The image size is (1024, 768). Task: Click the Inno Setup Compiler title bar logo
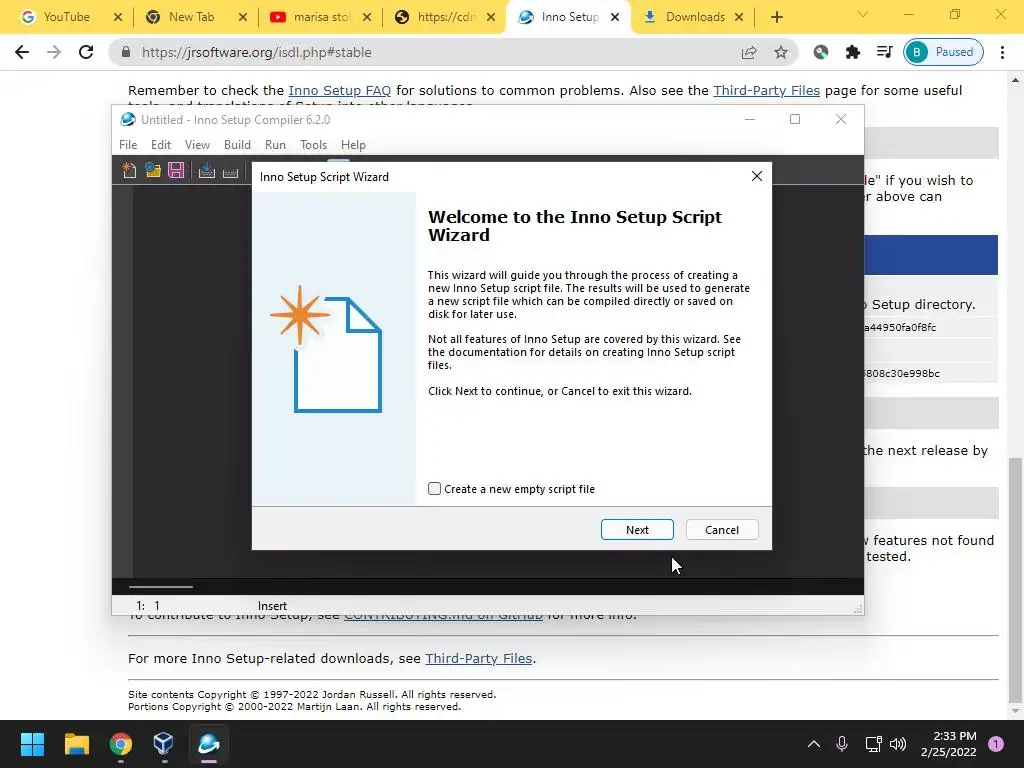click(128, 120)
